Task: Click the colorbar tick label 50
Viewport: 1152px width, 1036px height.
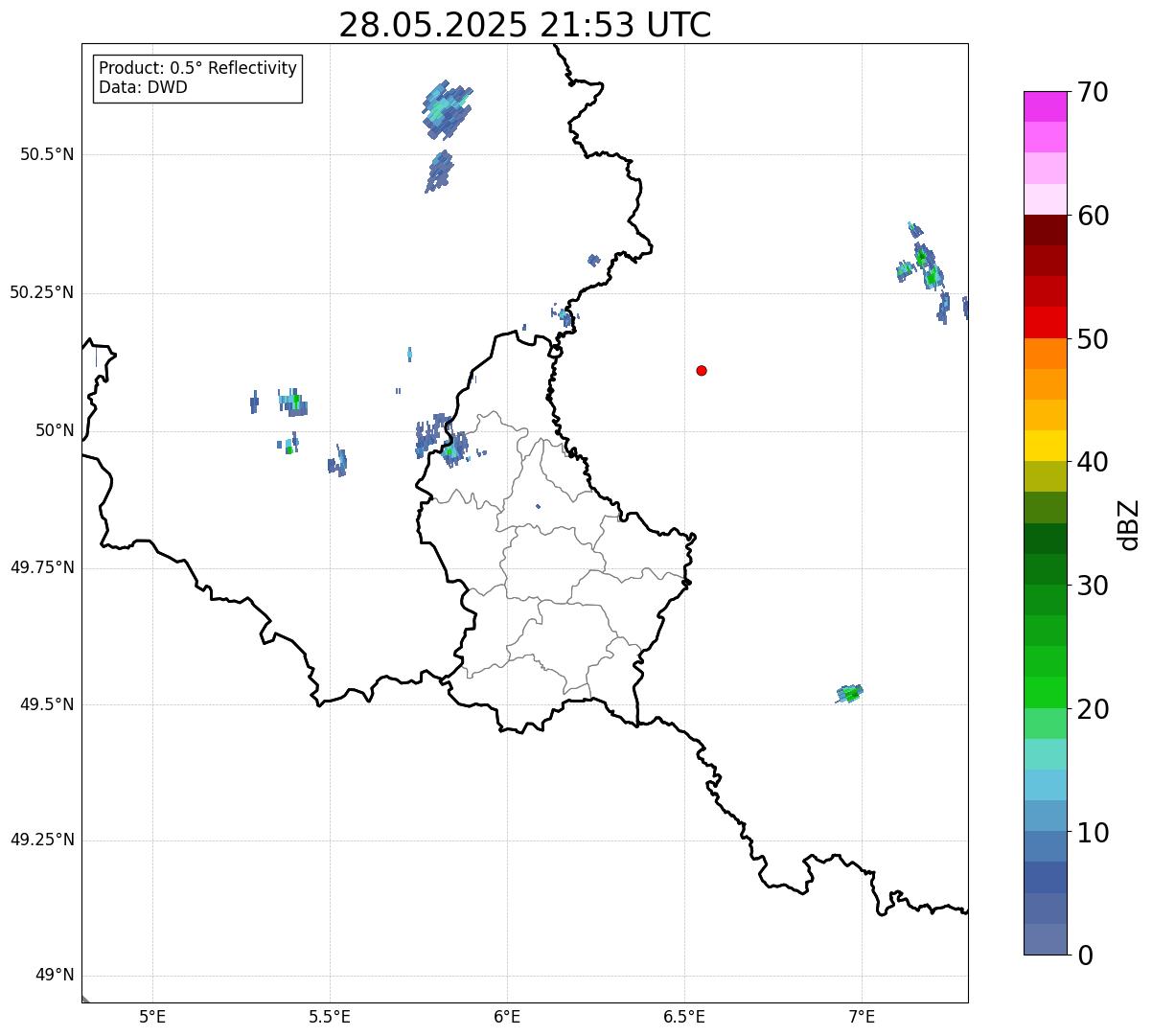Action: [1093, 339]
